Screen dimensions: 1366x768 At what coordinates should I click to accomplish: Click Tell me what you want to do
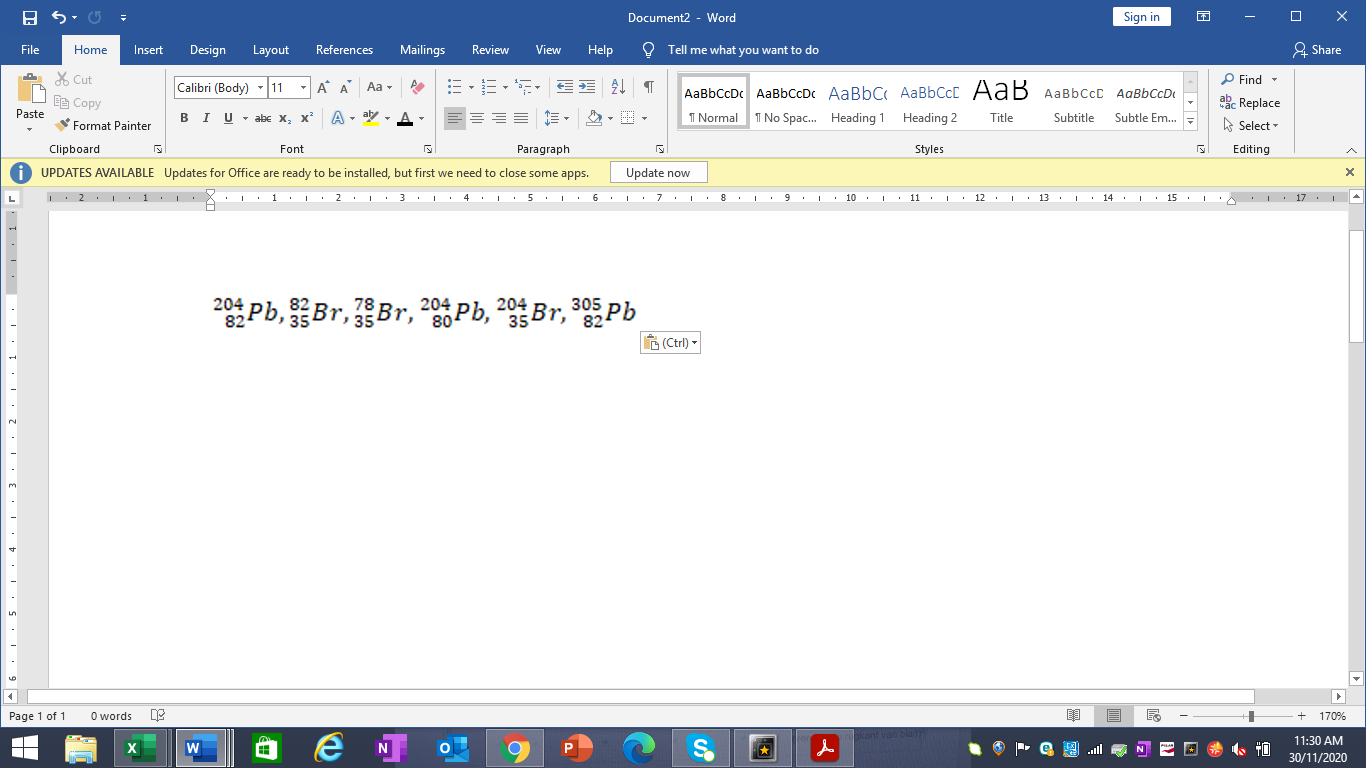pos(743,50)
